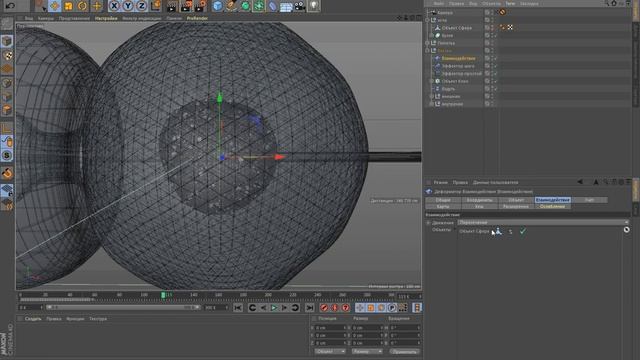Screen dimensions: 640x360
Task: Toggle the X axis lock
Action: coord(114,6)
